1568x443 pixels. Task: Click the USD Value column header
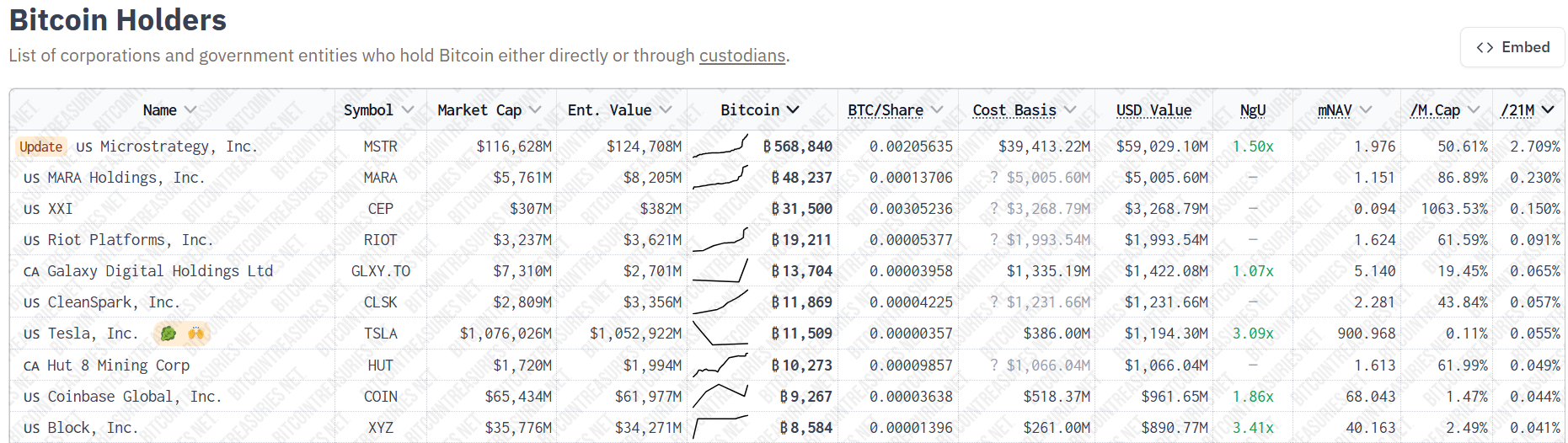point(1153,110)
